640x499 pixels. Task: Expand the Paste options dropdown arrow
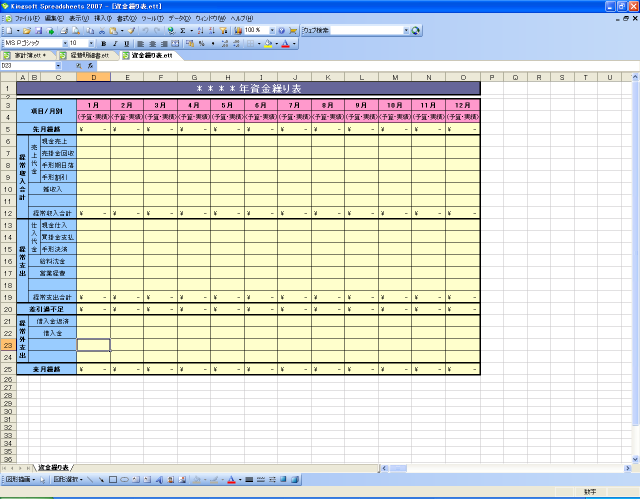[122, 31]
